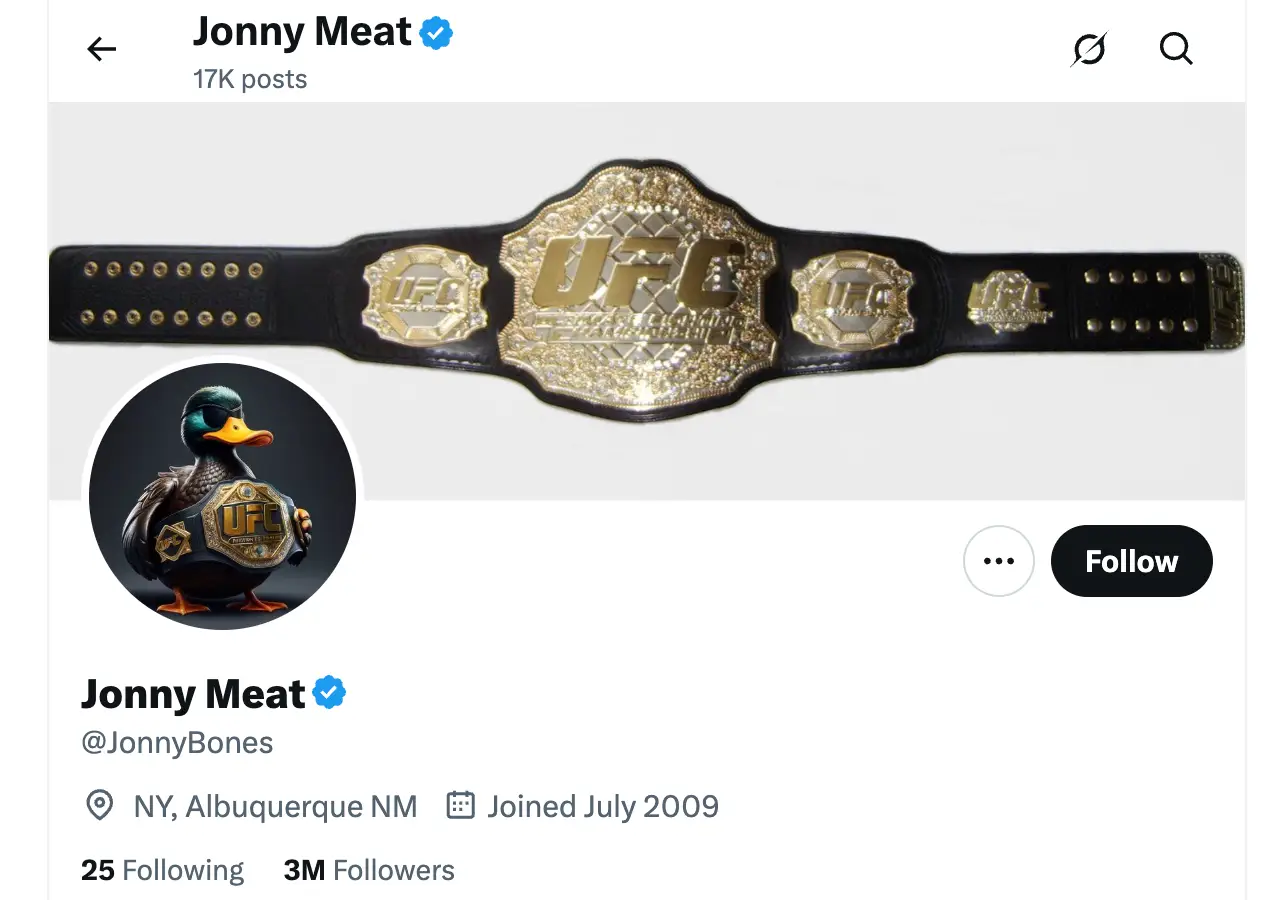
Task: Open the 3M Followers list
Action: pyautogui.click(x=369, y=869)
